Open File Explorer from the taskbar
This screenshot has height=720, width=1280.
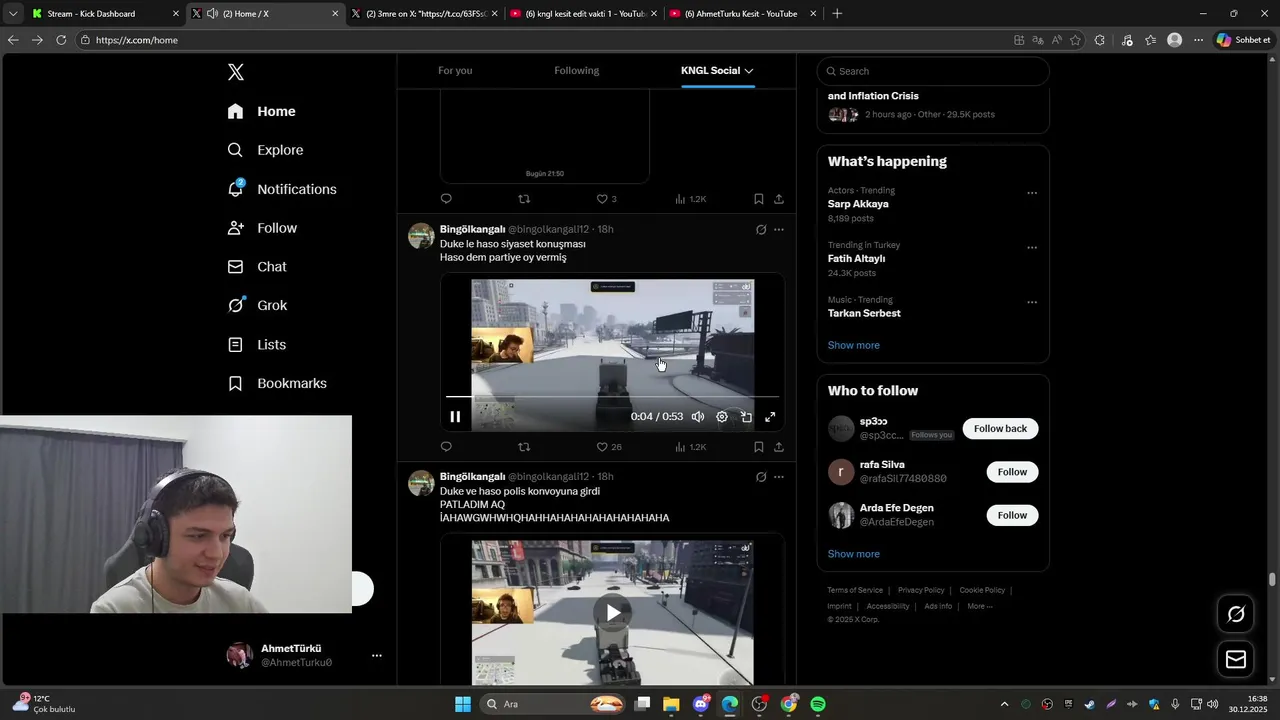point(671,704)
